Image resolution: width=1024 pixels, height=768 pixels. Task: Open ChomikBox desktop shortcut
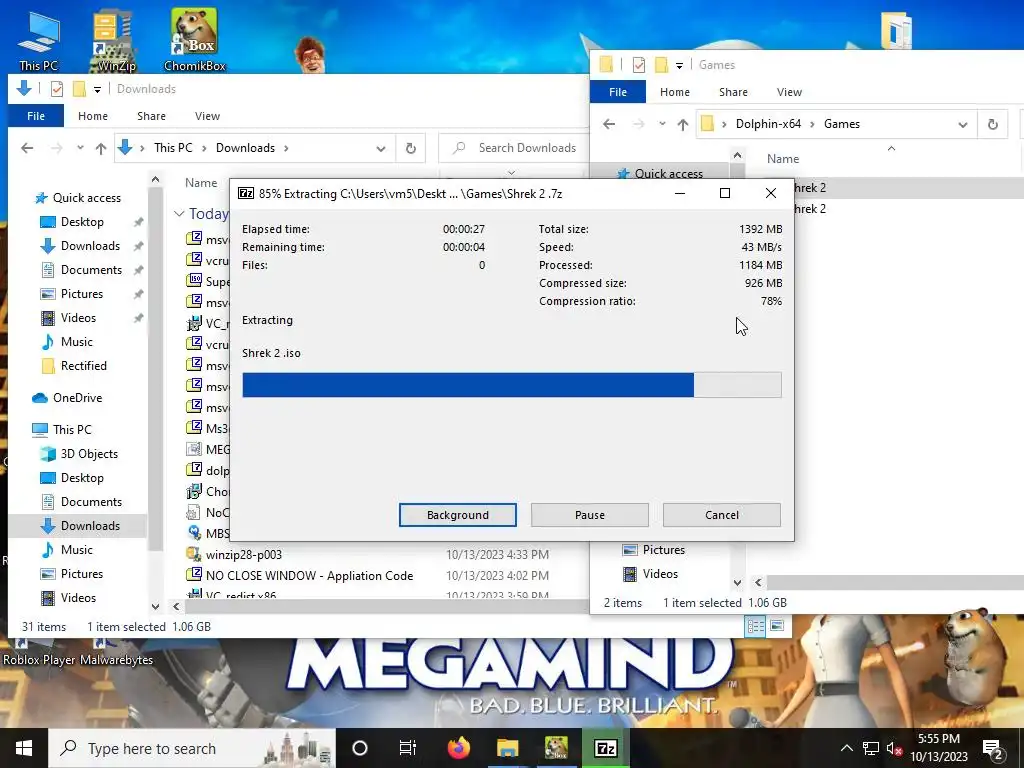coord(194,40)
